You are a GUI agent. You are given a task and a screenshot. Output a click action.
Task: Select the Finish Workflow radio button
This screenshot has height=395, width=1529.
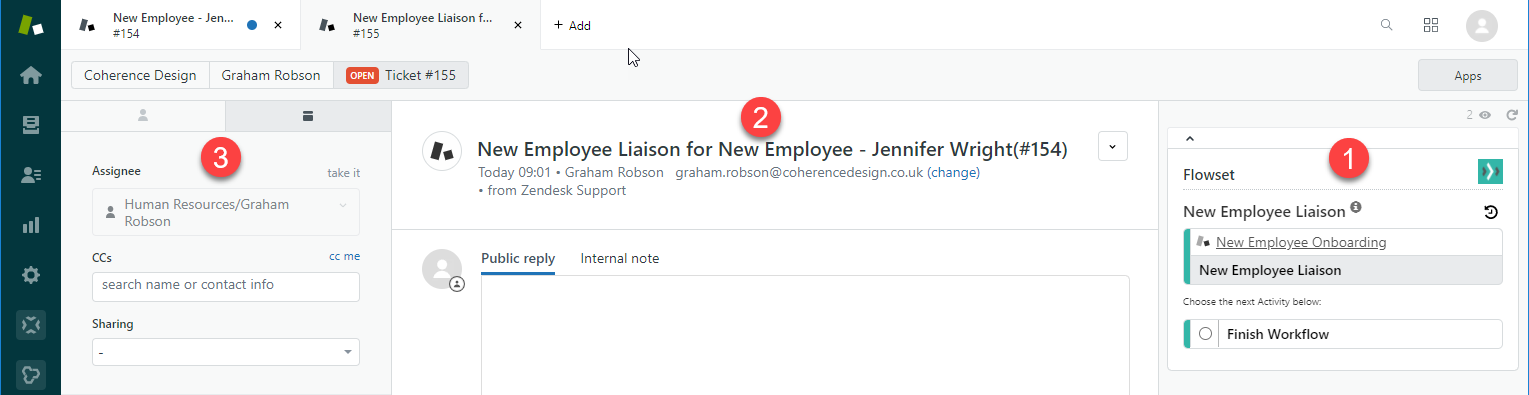coord(1205,334)
